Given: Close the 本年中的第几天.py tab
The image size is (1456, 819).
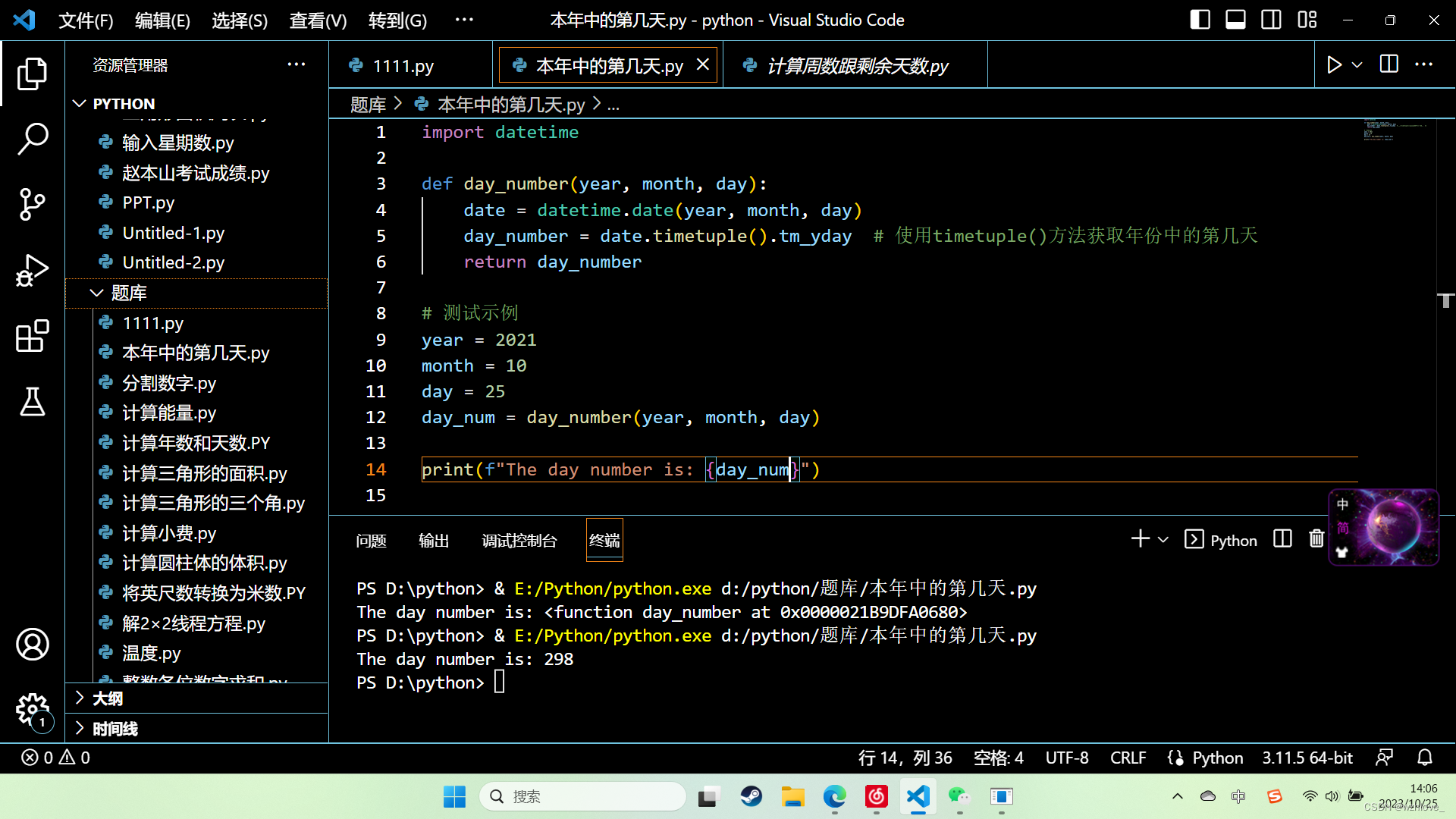Looking at the screenshot, I should tap(703, 64).
